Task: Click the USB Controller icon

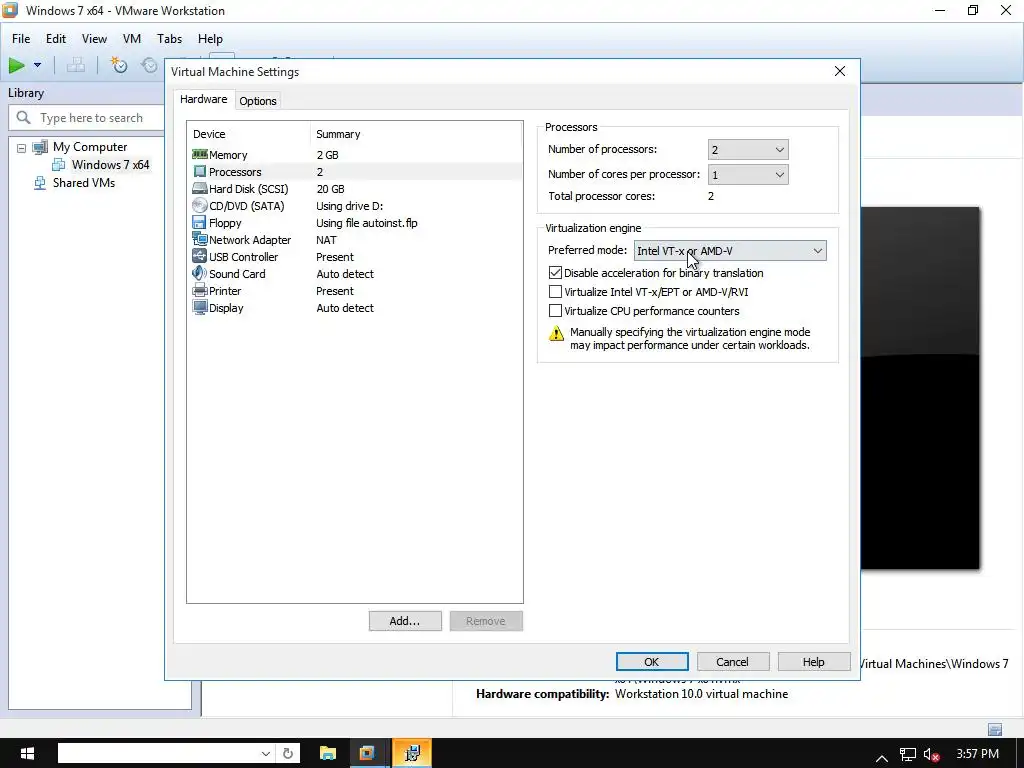Action: tap(200, 257)
